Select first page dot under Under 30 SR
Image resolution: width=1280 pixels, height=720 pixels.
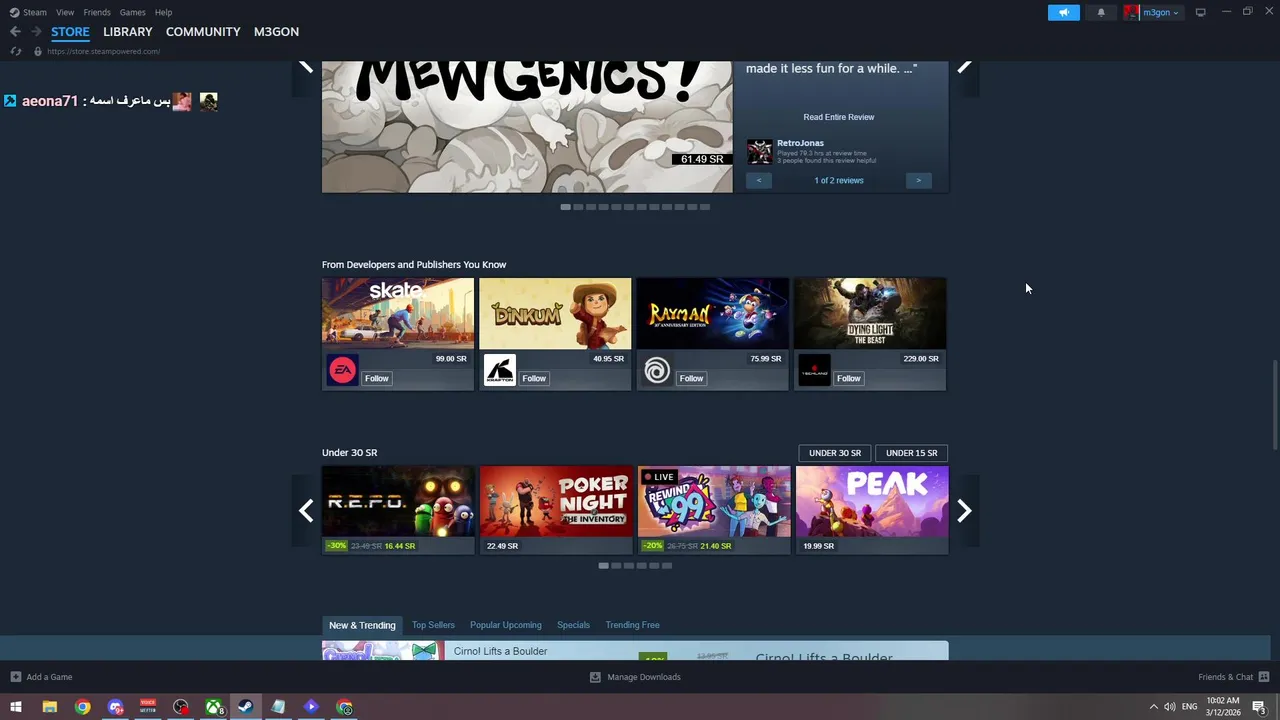click(603, 565)
